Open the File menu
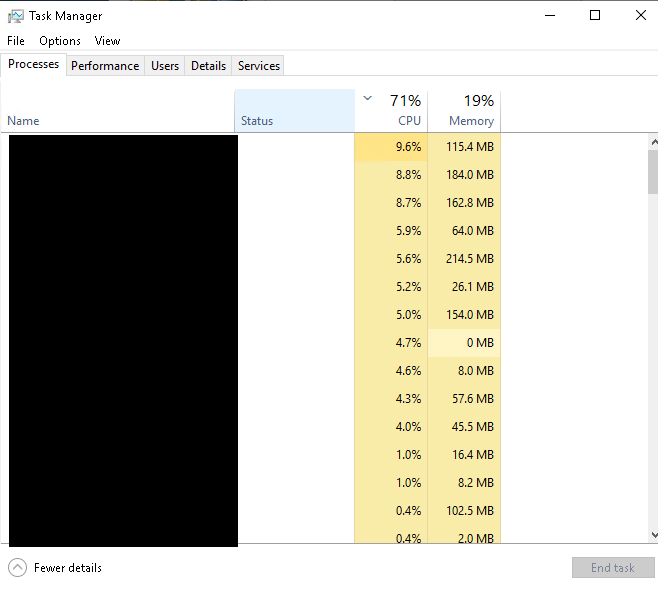 tap(16, 41)
